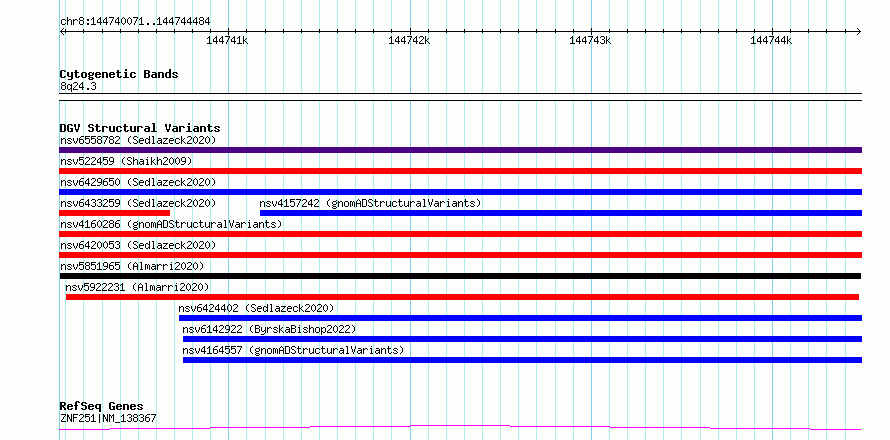Open the nsv5922231 (Almarri2020) label

tap(137, 287)
